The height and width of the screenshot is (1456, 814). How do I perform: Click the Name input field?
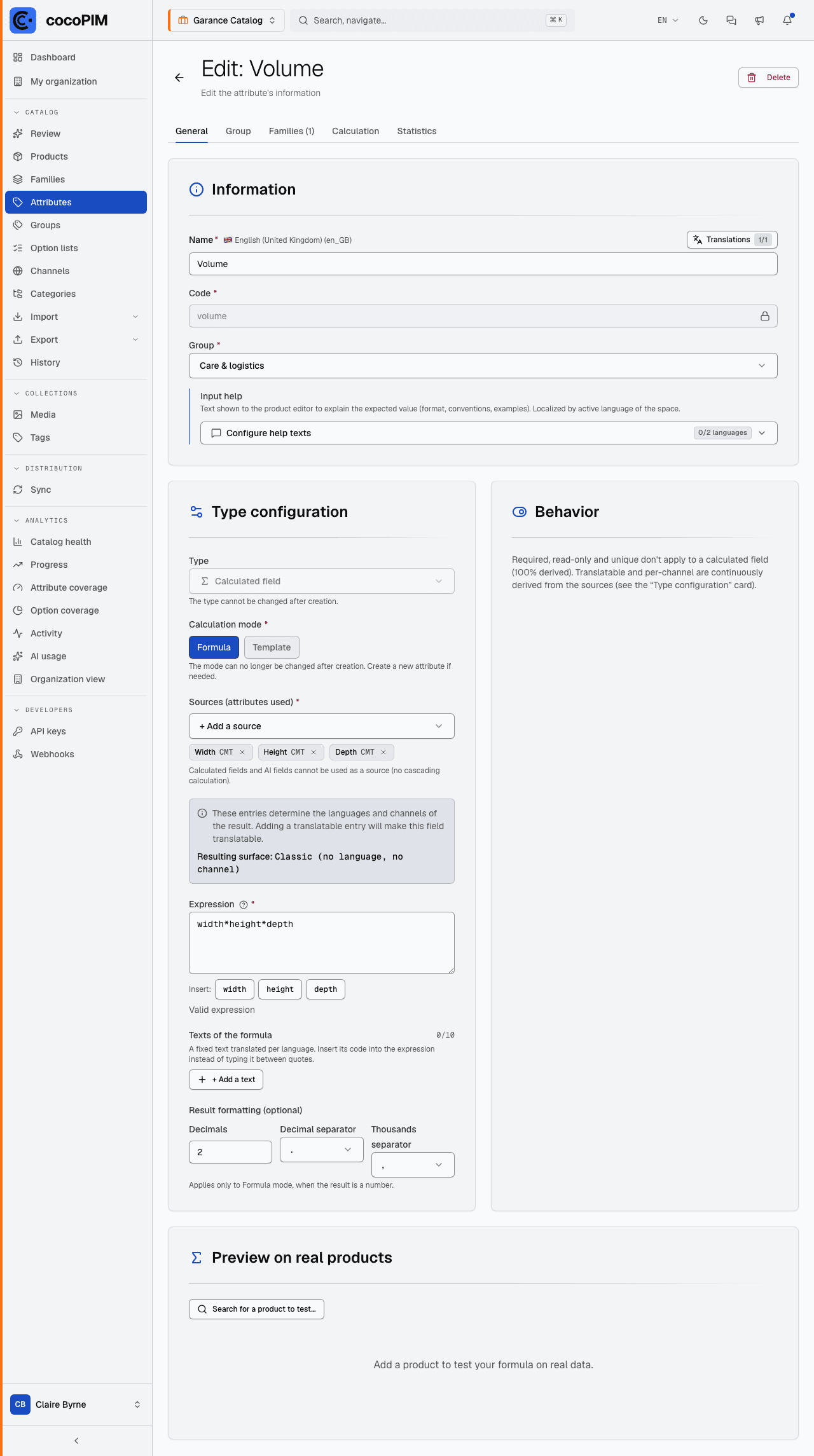tap(483, 264)
